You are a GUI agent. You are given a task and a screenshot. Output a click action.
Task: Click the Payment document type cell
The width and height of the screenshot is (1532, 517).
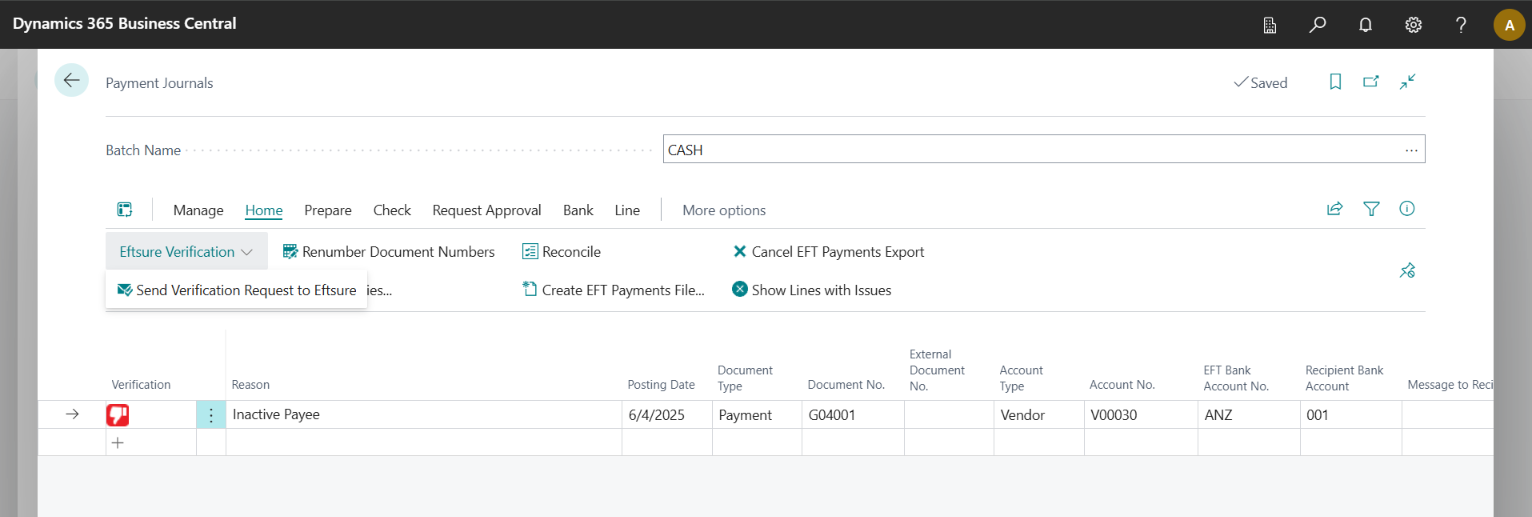pyautogui.click(x=757, y=414)
